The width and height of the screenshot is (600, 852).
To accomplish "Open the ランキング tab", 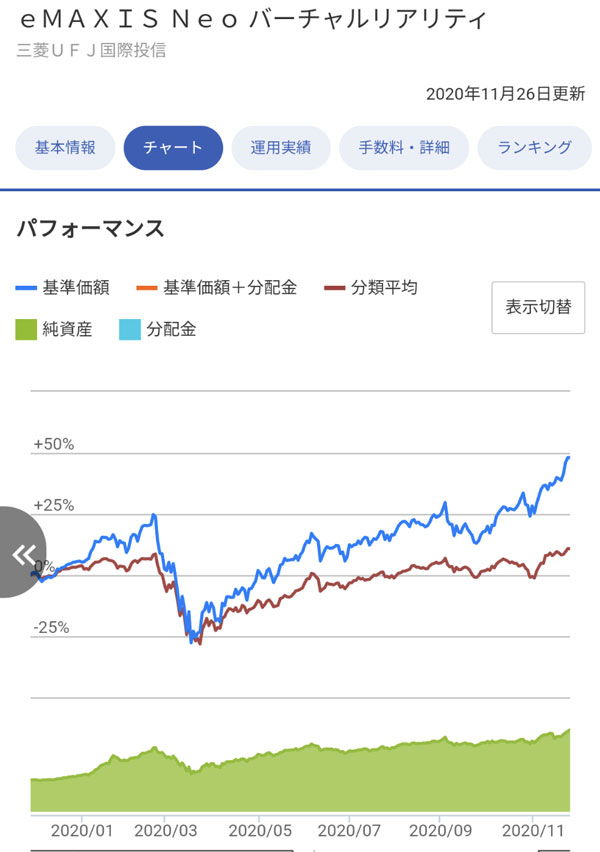I will coord(535,148).
